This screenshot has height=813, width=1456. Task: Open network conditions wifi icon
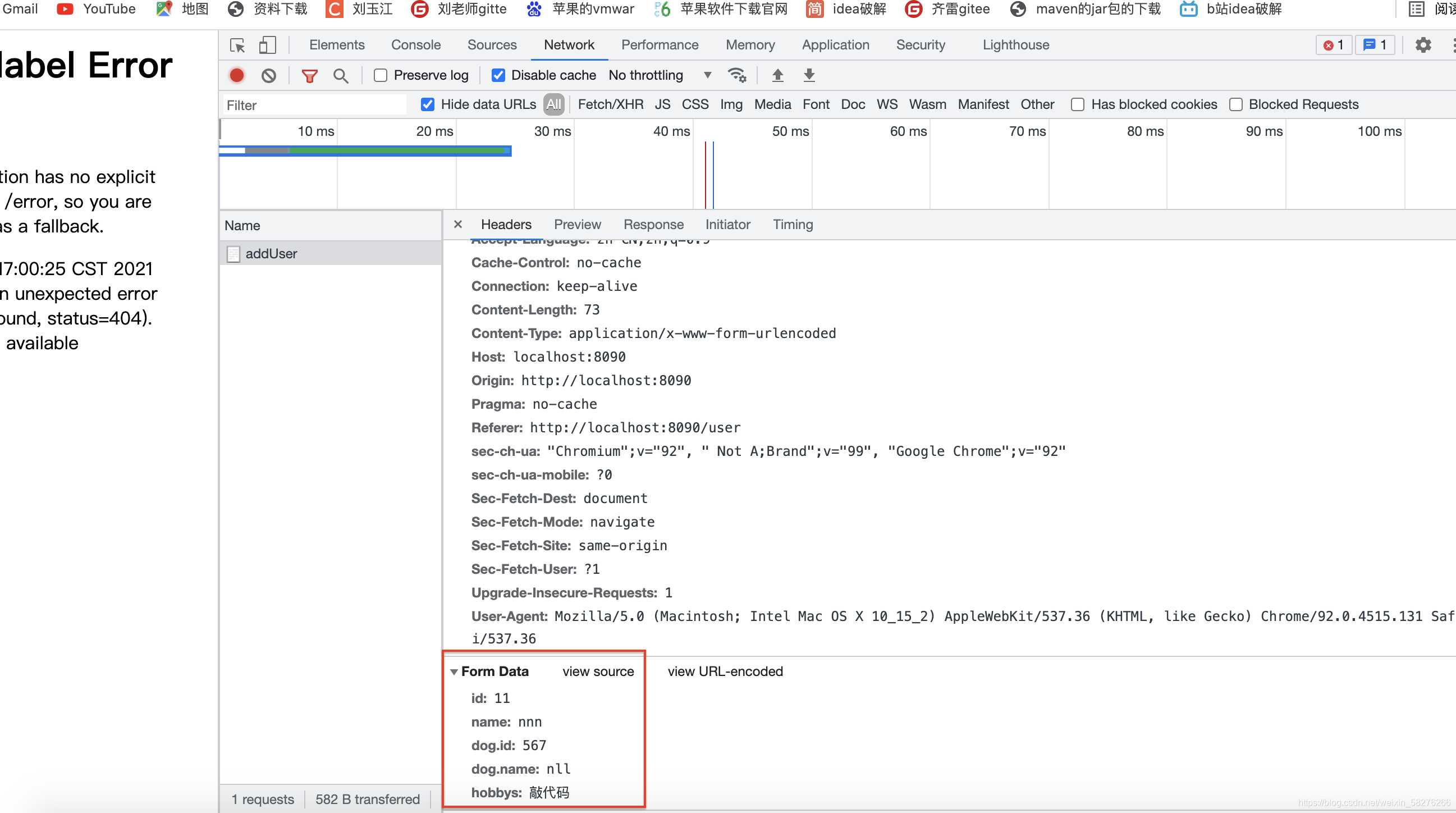[x=736, y=75]
